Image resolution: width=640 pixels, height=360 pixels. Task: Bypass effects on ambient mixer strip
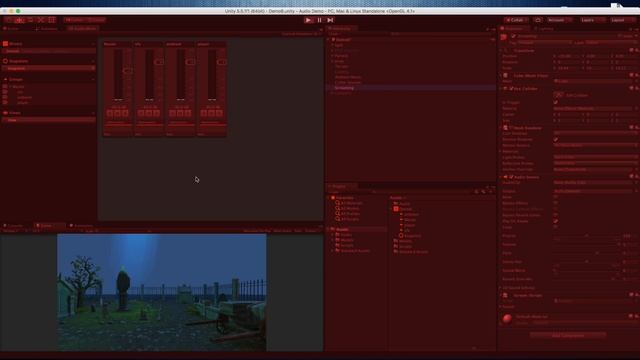(188, 113)
